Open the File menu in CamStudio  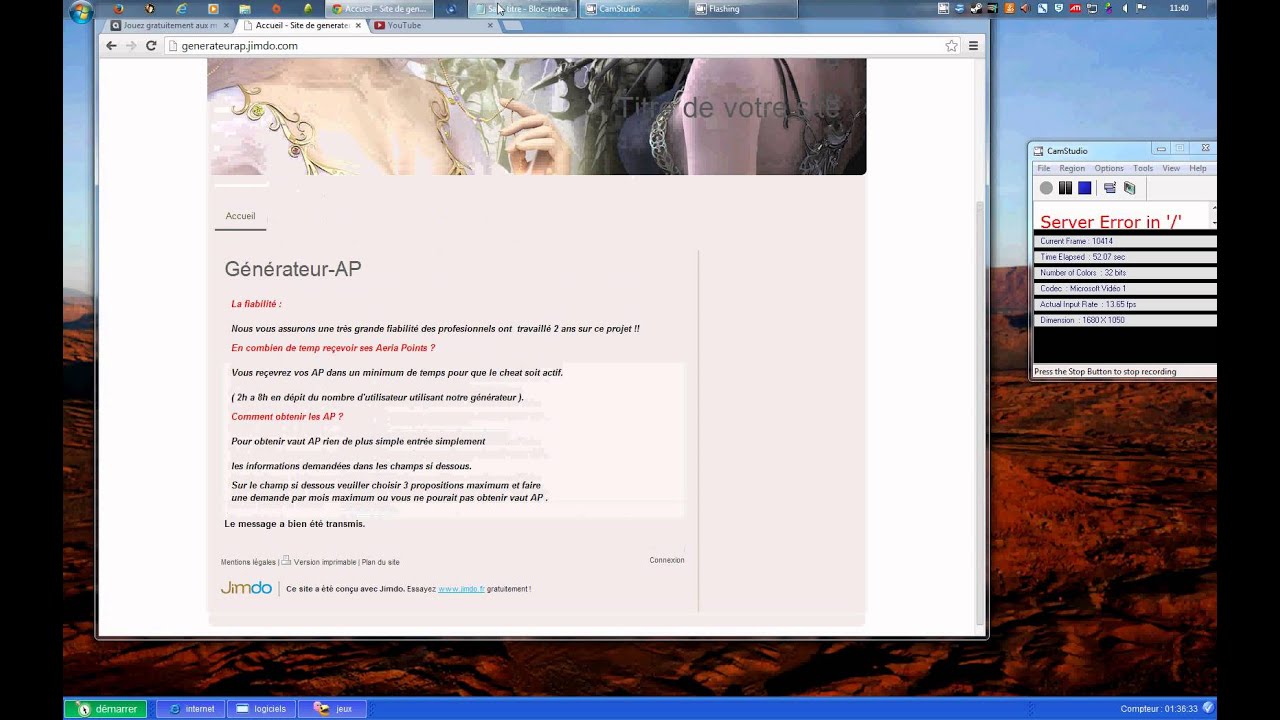point(1043,168)
